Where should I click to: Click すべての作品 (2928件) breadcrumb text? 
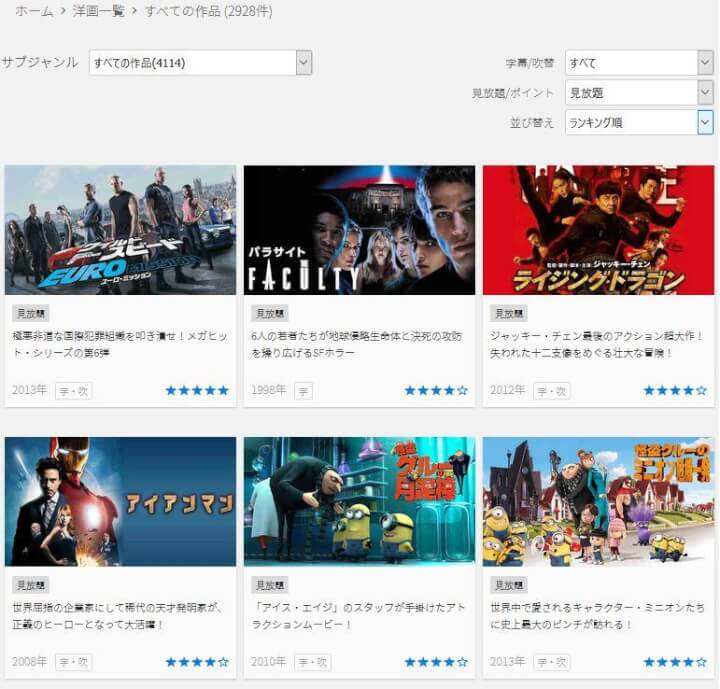208,11
